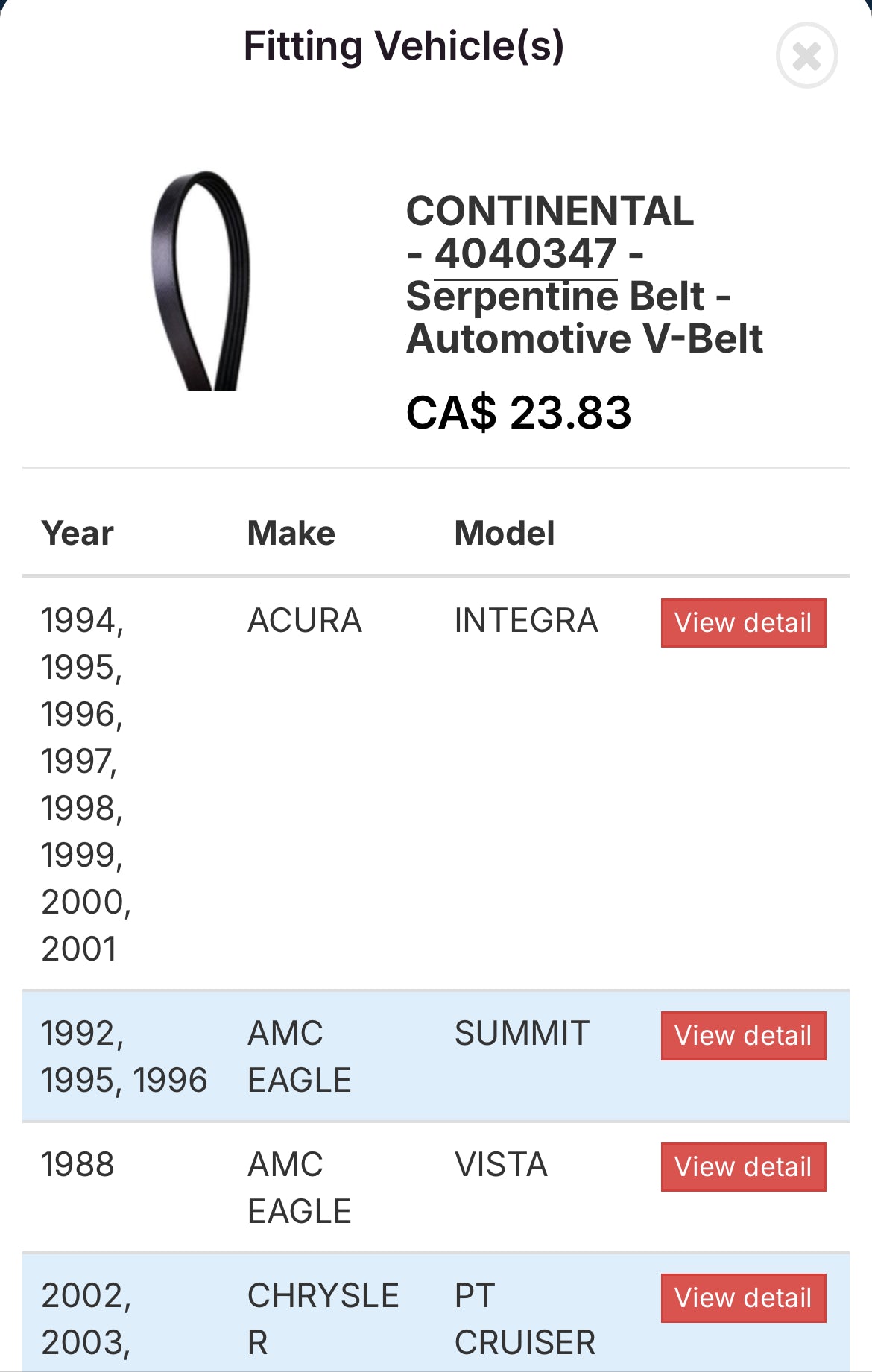Select the INTEGRA model cell

526,621
